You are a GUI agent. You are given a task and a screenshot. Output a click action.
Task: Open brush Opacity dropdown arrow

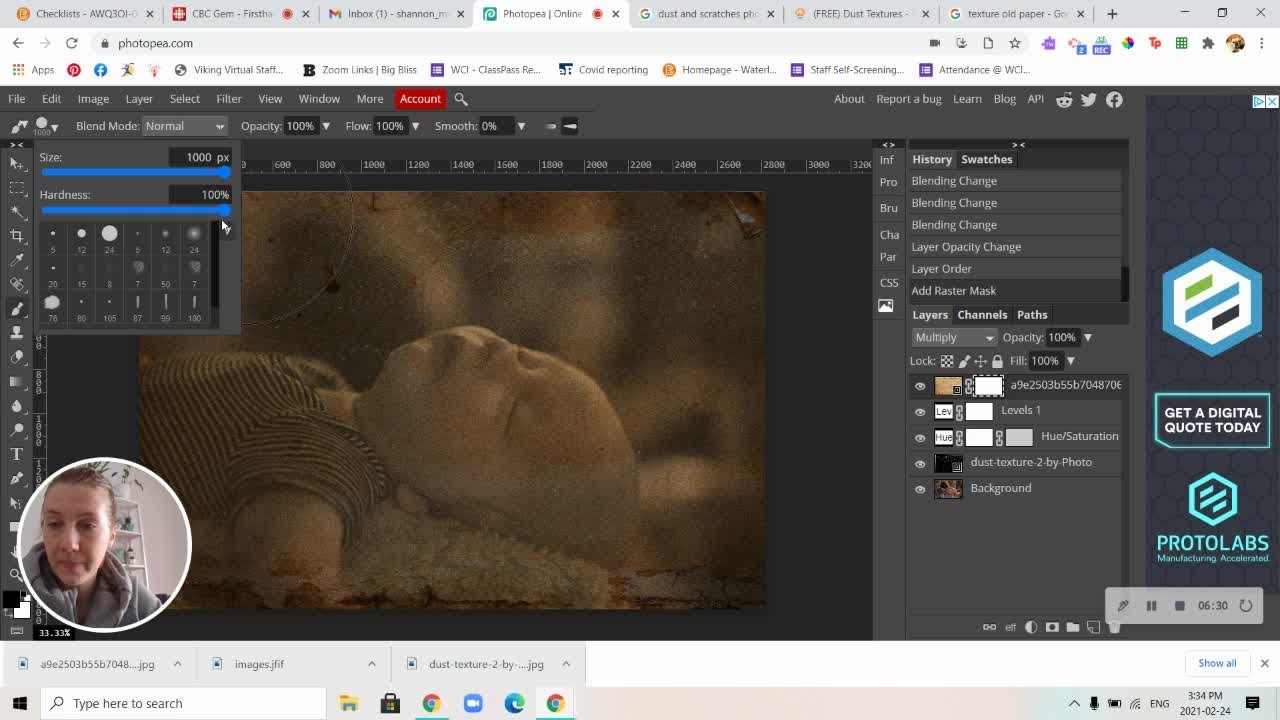(325, 126)
